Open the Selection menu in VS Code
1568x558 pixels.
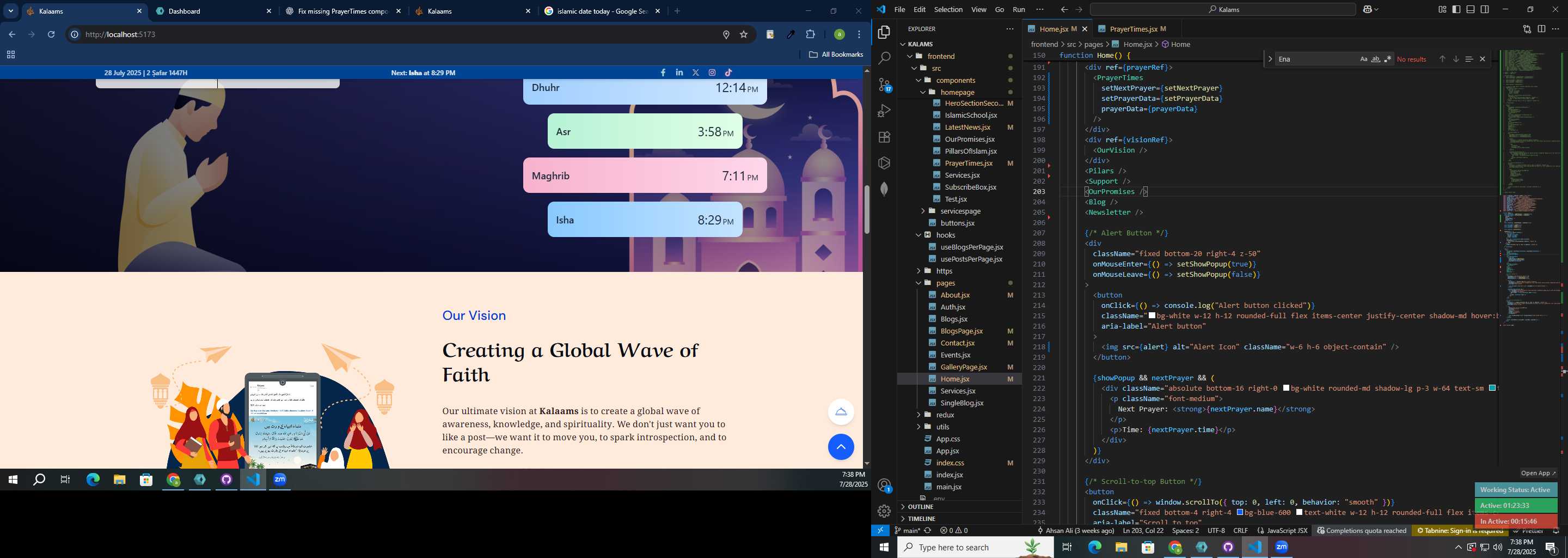pos(948,9)
